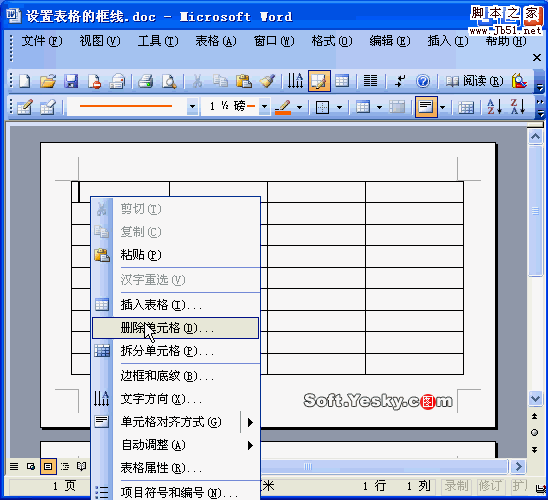Send the document by e-mail icon
The width and height of the screenshot is (548, 500).
click(x=117, y=81)
